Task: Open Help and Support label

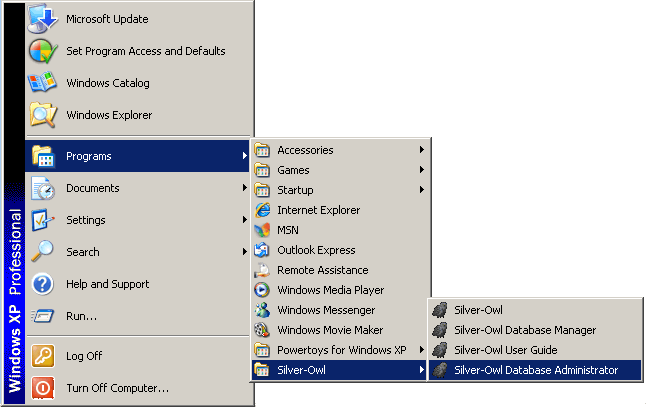Action: click(x=108, y=284)
